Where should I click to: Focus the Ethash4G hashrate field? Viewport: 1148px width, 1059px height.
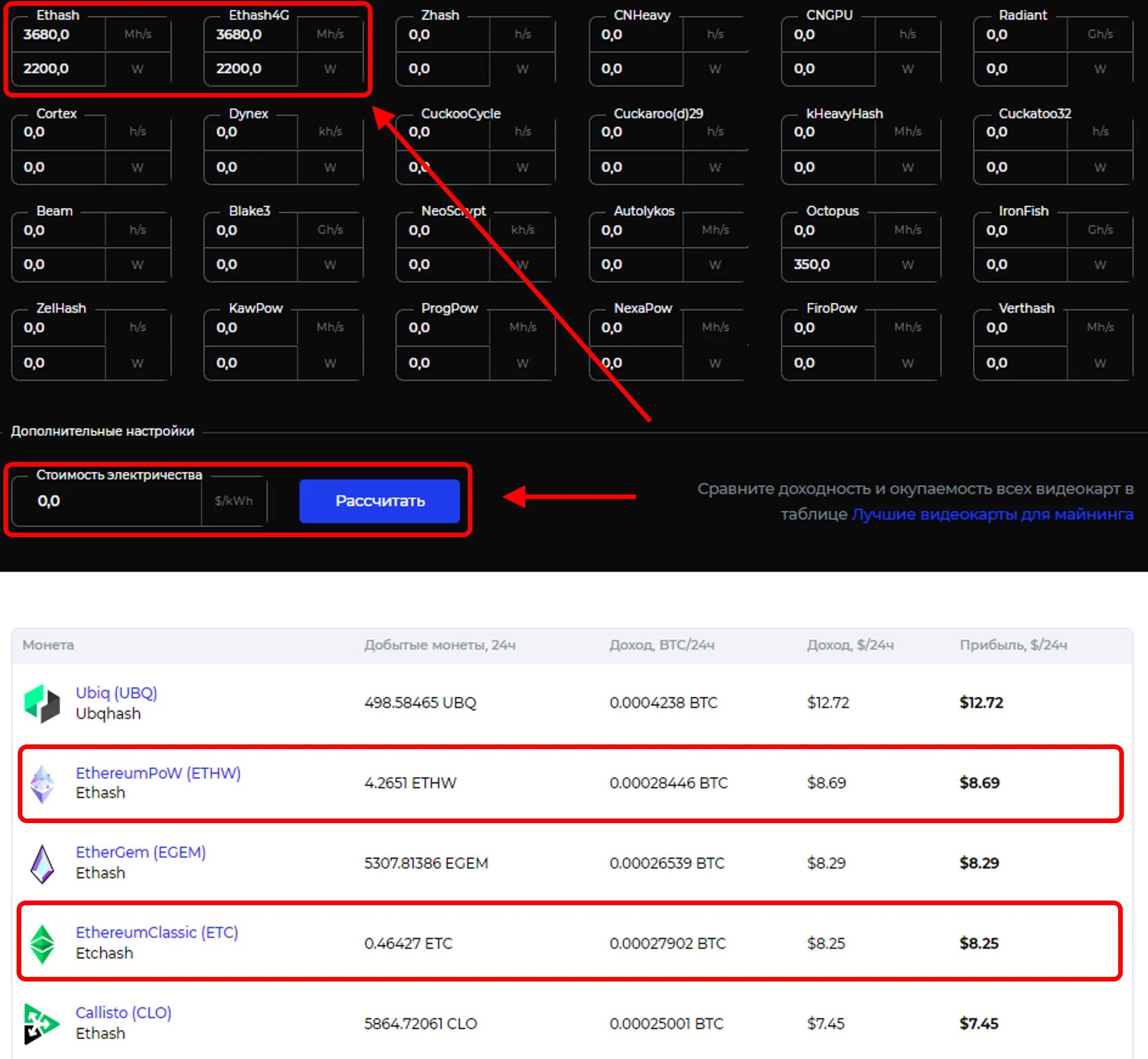(x=251, y=34)
